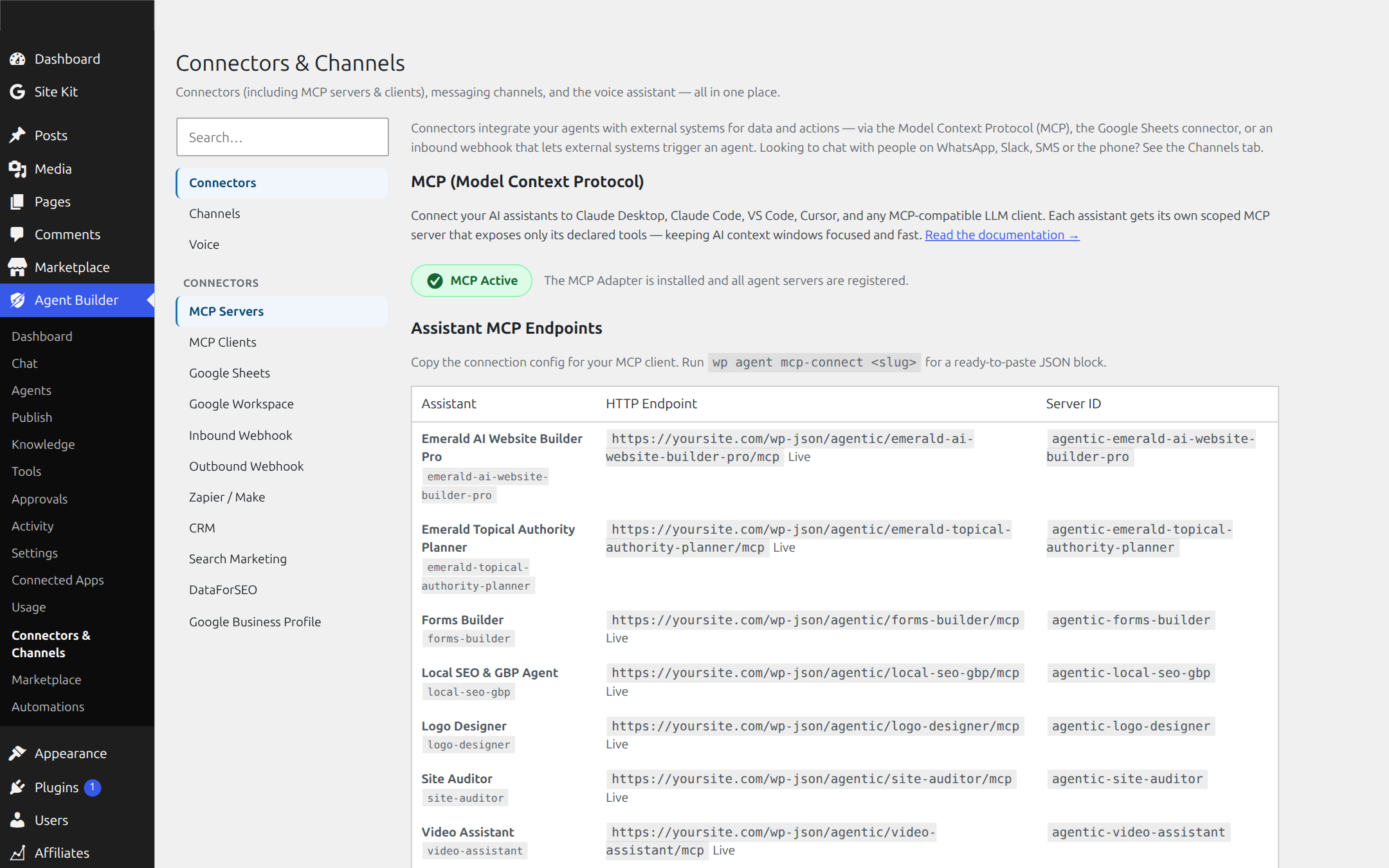The image size is (1389, 868).
Task: Click the Pages icon in the sidebar
Action: coord(17,202)
